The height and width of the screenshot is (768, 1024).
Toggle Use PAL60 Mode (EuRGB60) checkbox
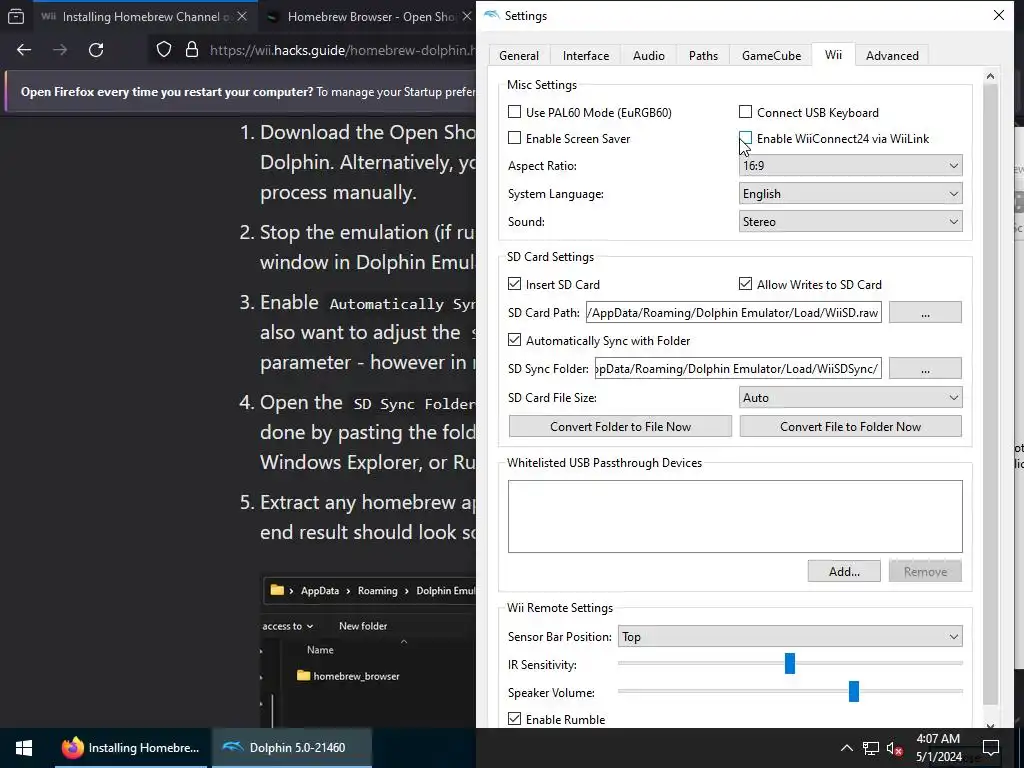[x=515, y=112]
